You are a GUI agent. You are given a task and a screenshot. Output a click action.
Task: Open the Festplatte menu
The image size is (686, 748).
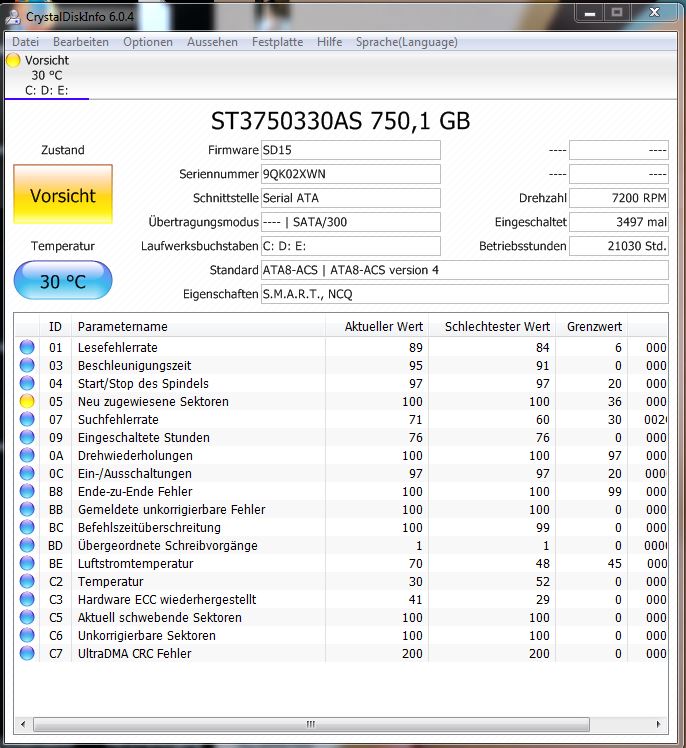tap(277, 42)
